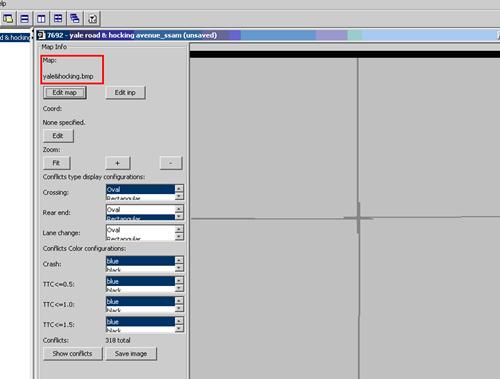This screenshot has height=379, width=500.
Task: Click the Fit zoom button
Action: 56,163
